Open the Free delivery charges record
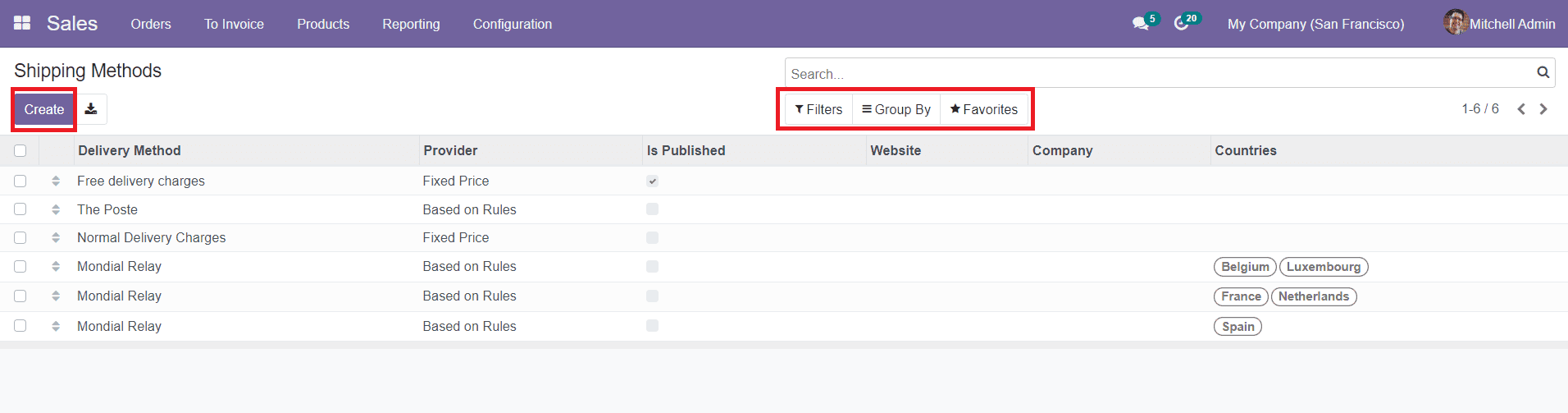 pos(141,181)
